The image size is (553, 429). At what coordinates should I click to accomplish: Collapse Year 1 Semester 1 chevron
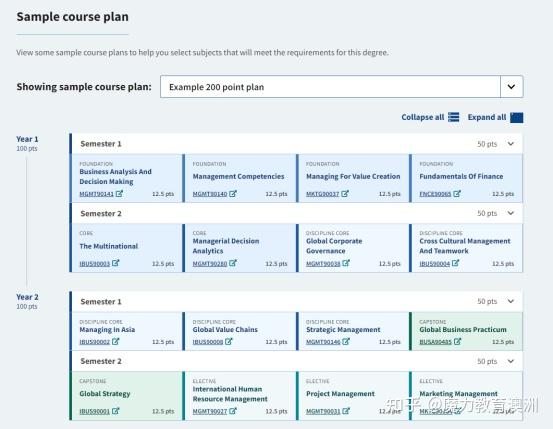pos(511,144)
